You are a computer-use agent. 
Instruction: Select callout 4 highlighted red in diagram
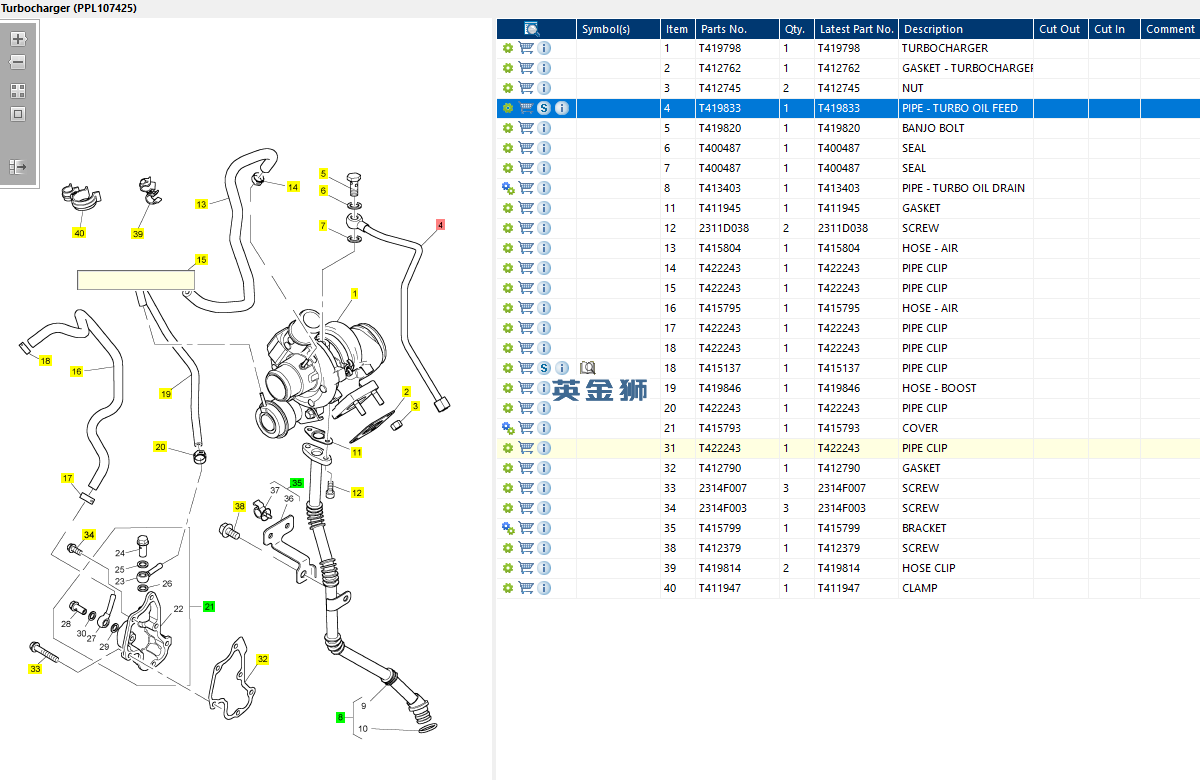coord(440,225)
